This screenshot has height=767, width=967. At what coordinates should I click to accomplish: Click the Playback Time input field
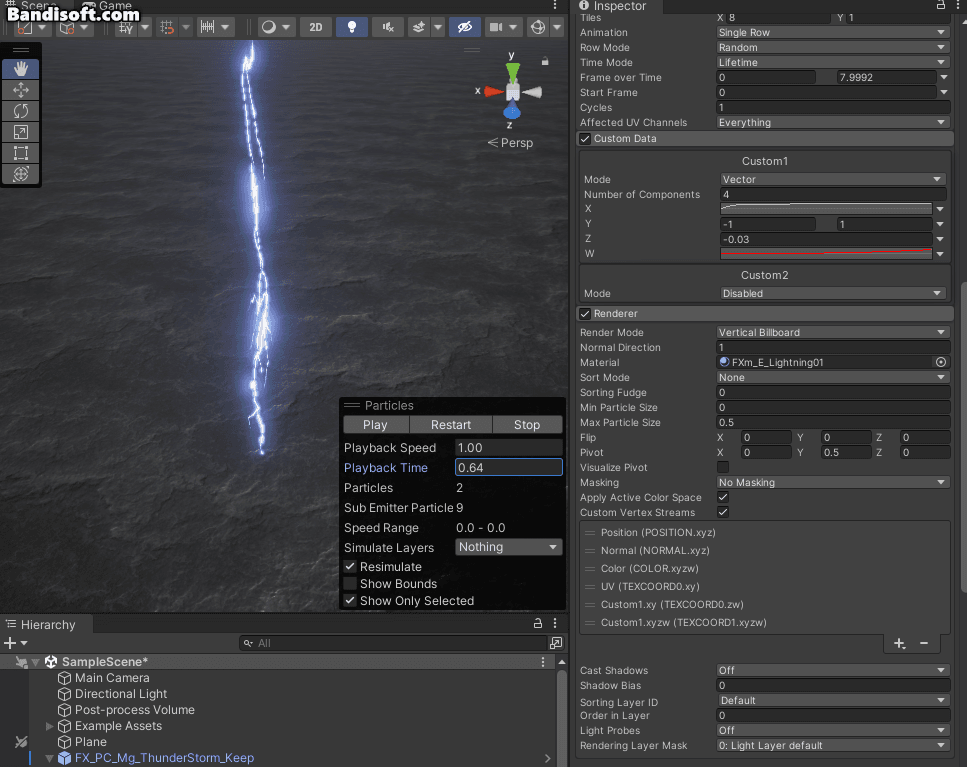508,467
